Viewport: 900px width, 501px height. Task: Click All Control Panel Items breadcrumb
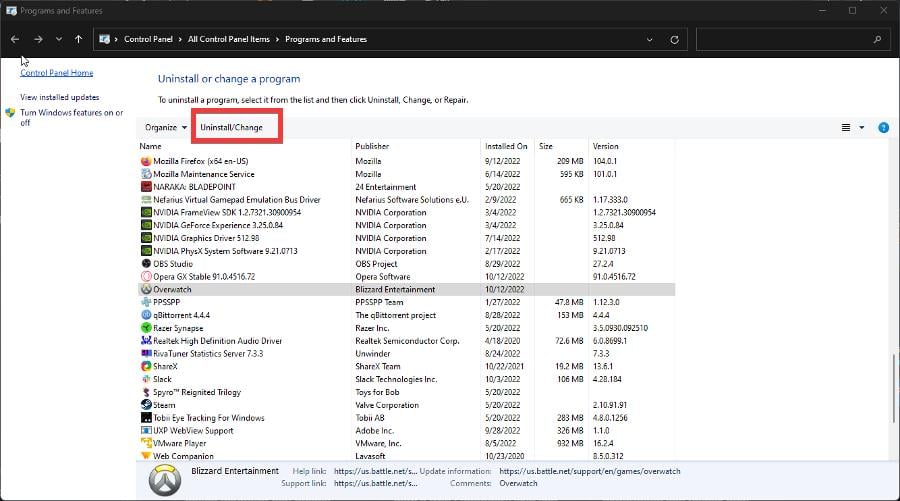click(228, 39)
